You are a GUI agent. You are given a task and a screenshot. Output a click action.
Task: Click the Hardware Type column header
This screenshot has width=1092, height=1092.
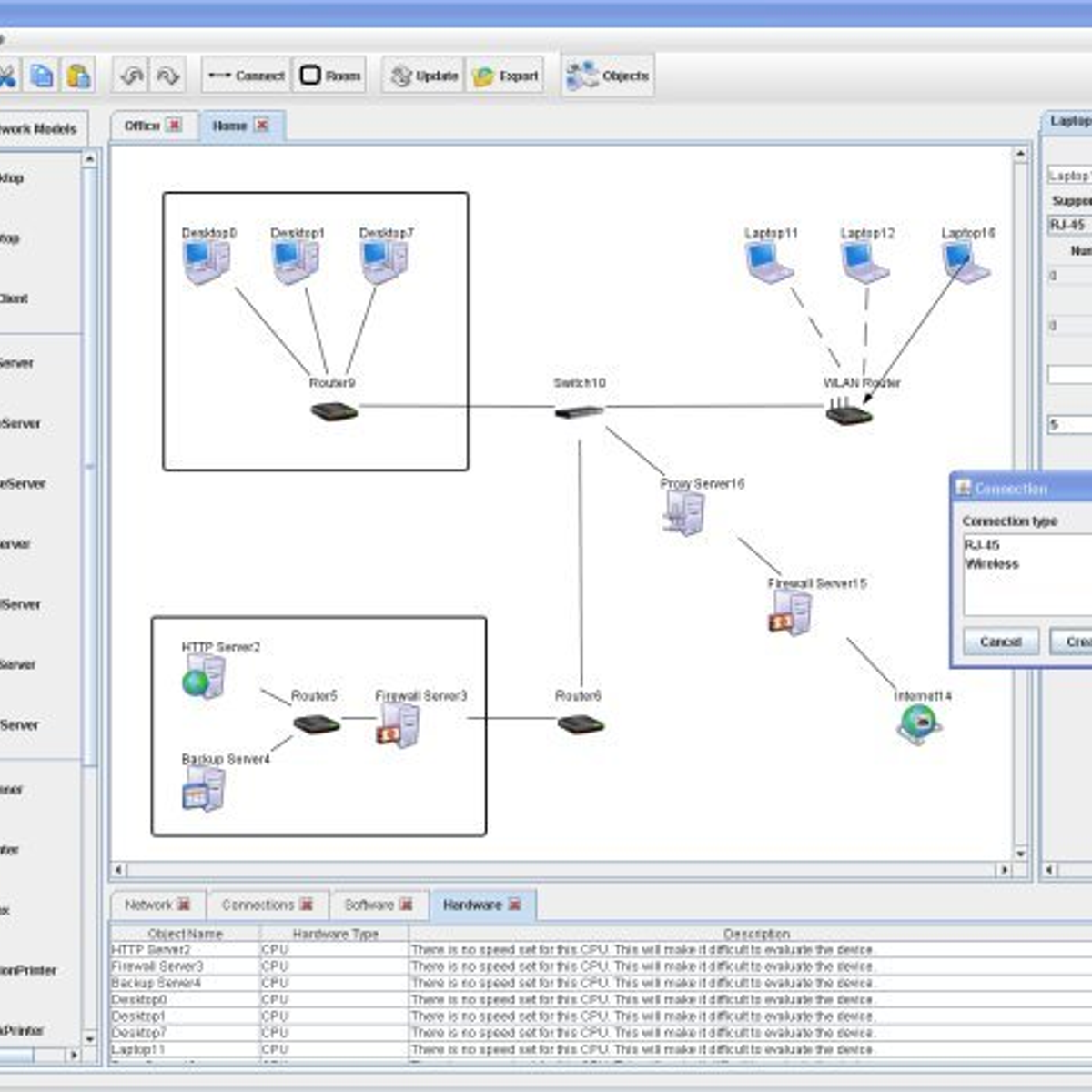(x=335, y=934)
